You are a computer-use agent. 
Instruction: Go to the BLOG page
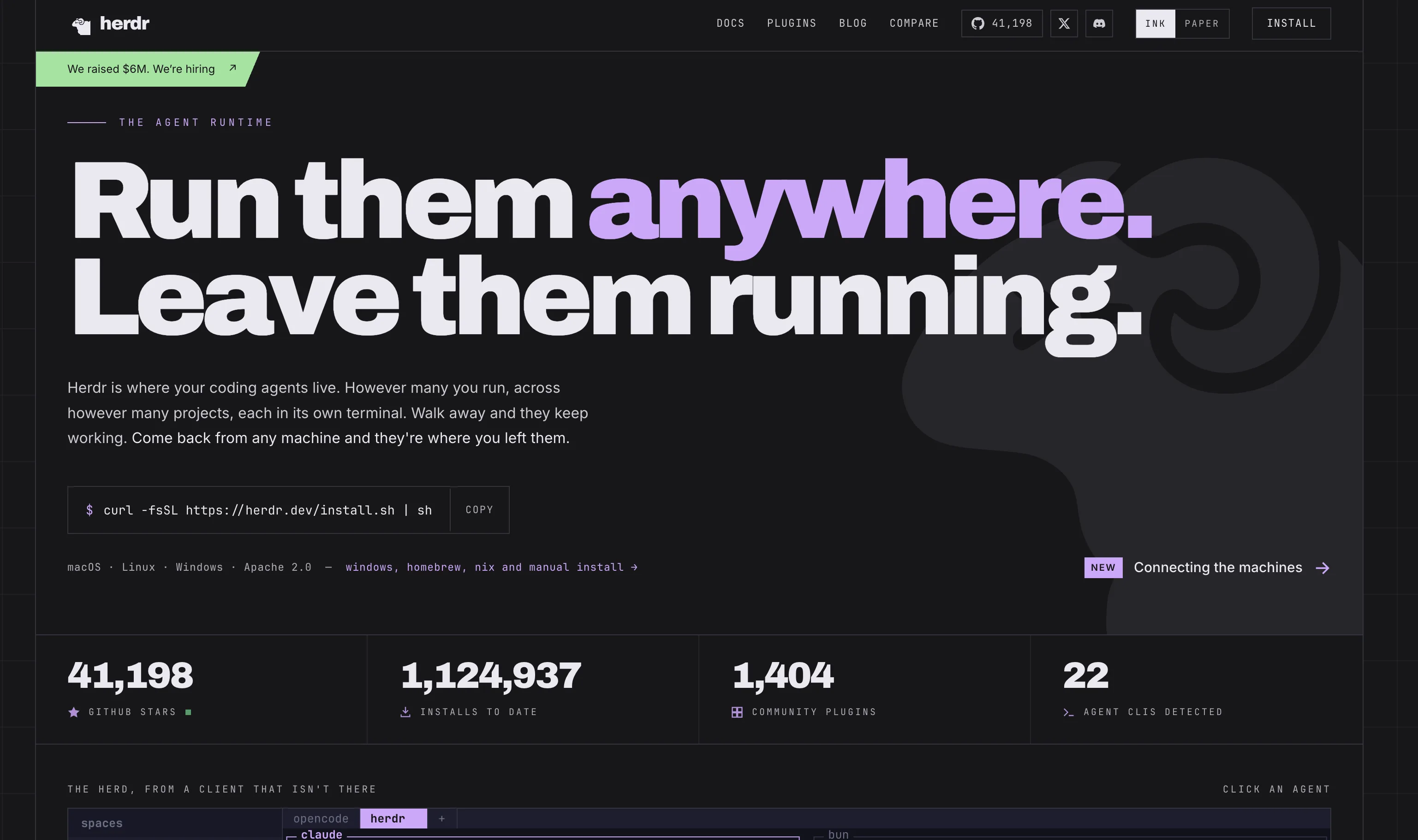tap(853, 23)
